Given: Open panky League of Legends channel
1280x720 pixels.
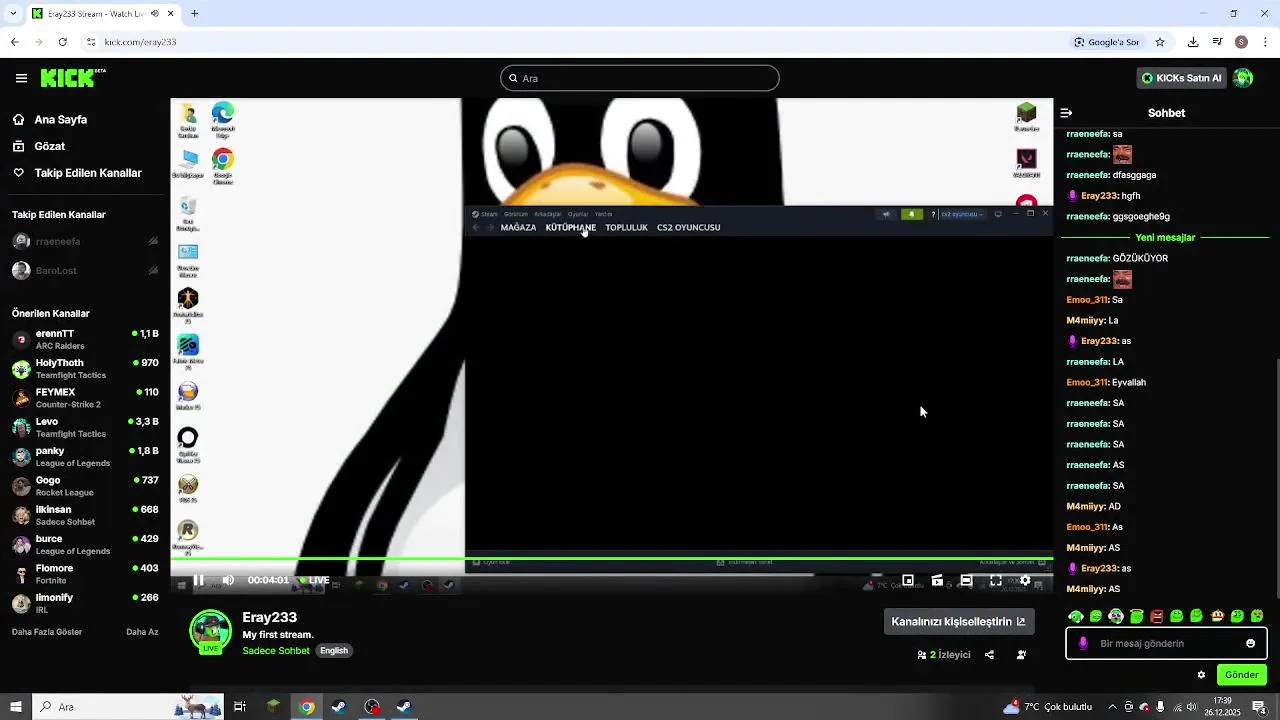Looking at the screenshot, I should [85, 456].
